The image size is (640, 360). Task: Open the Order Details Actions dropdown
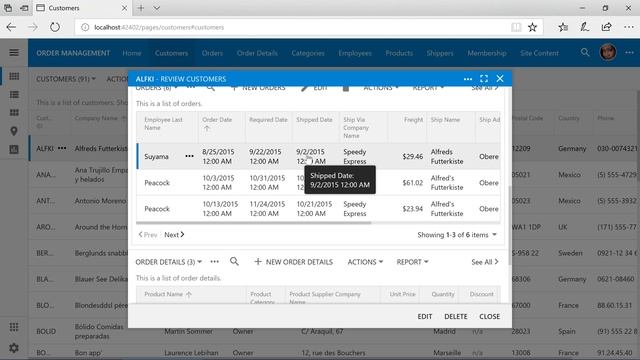point(365,262)
